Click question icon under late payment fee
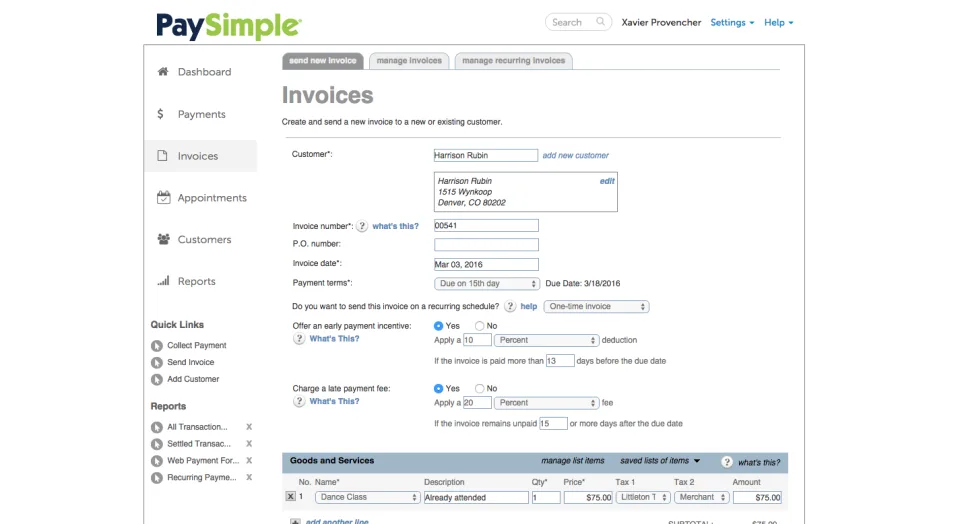The image size is (960, 524). pyautogui.click(x=299, y=401)
